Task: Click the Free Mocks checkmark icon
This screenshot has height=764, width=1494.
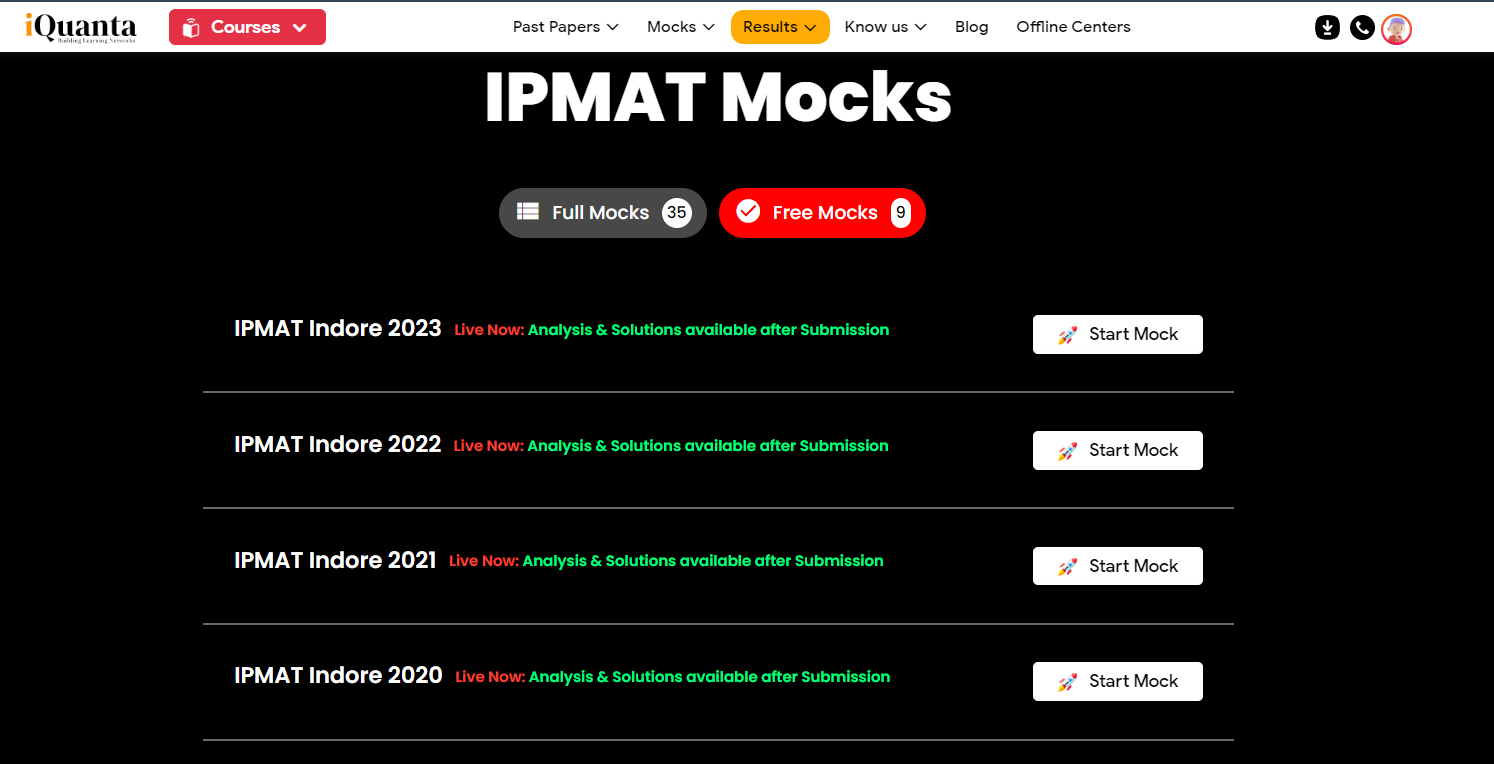Action: (748, 212)
